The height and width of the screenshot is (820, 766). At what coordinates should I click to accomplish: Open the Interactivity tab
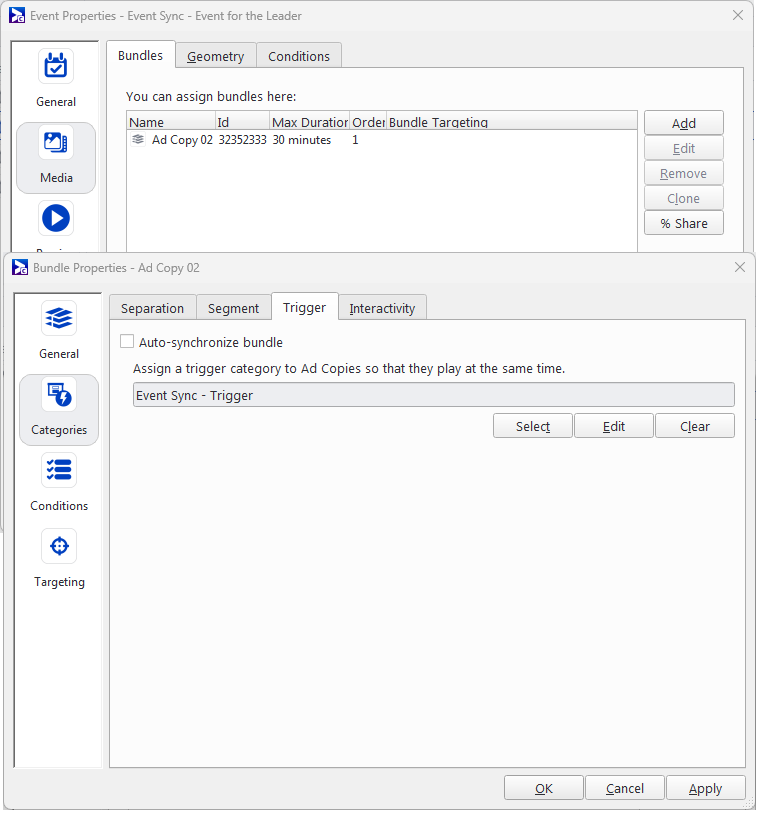382,308
